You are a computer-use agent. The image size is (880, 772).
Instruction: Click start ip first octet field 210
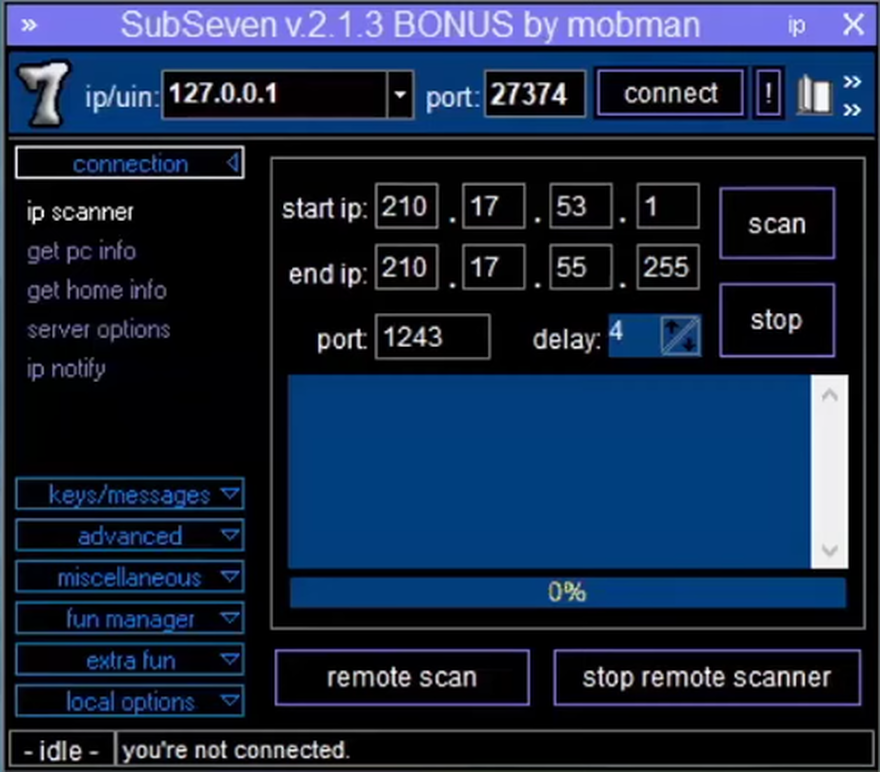coord(406,206)
